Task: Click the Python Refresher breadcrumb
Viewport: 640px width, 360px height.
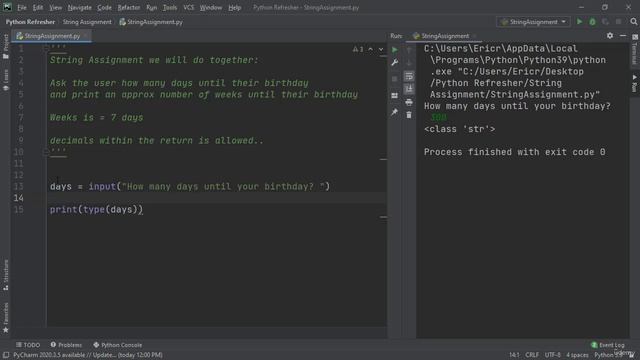Action: 30,22
